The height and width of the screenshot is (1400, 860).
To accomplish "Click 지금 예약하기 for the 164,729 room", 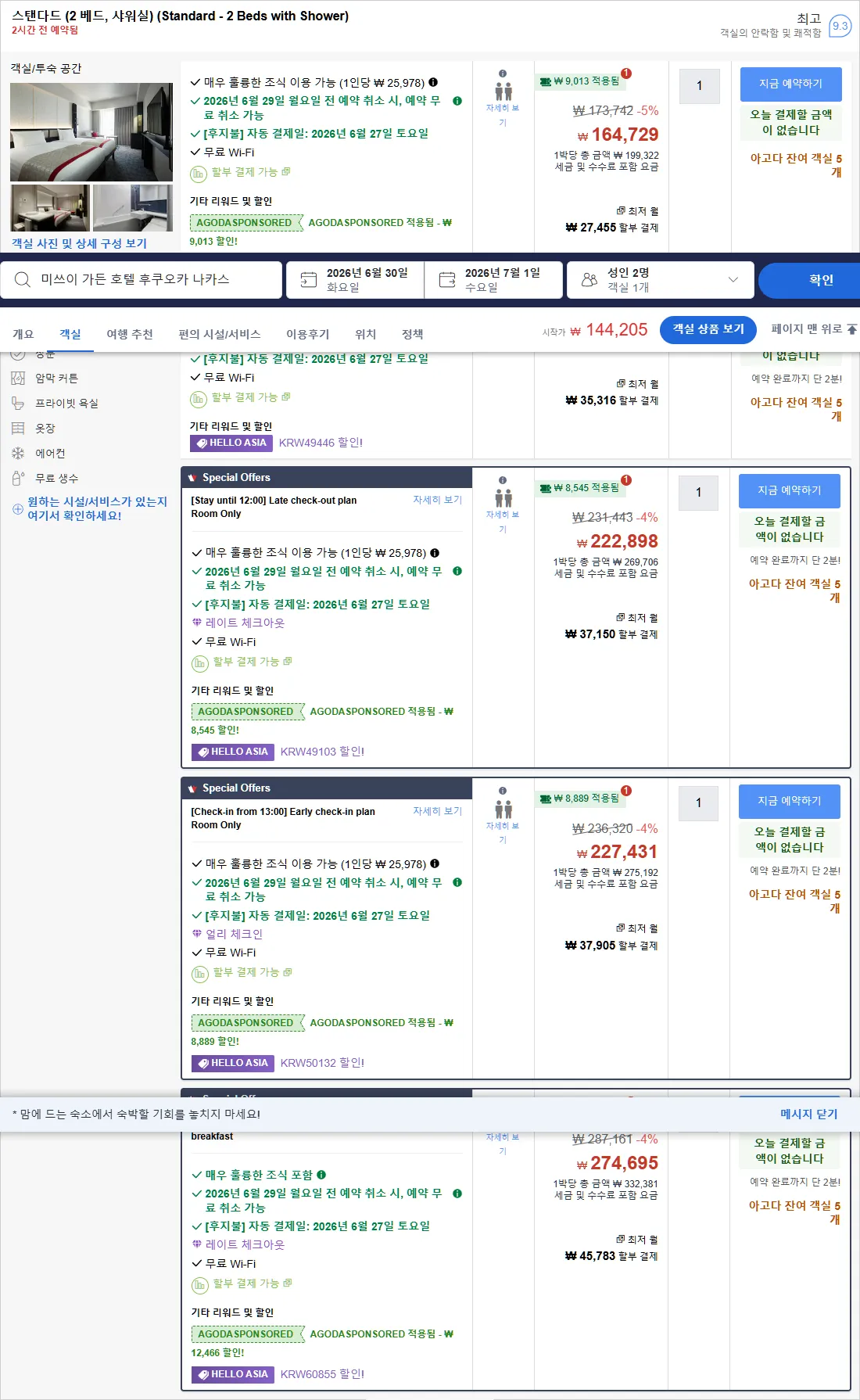I will [790, 84].
